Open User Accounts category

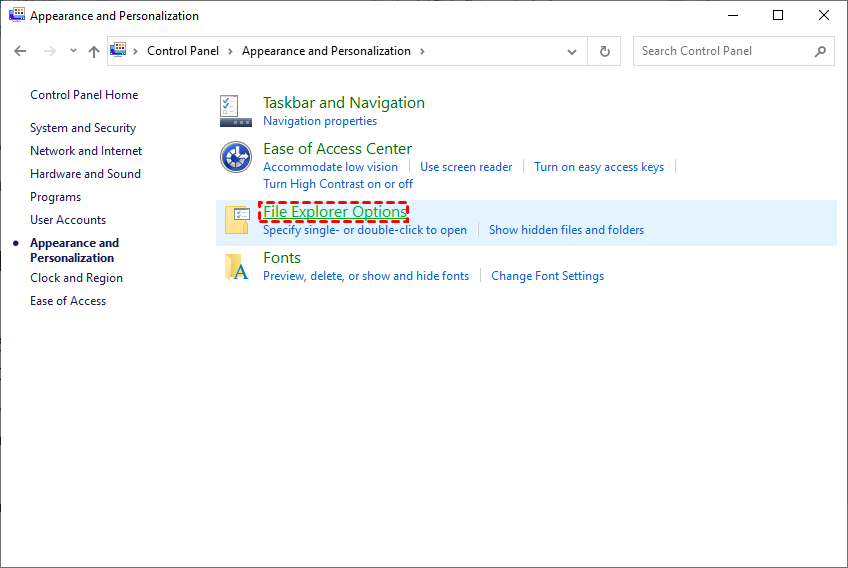pos(68,220)
